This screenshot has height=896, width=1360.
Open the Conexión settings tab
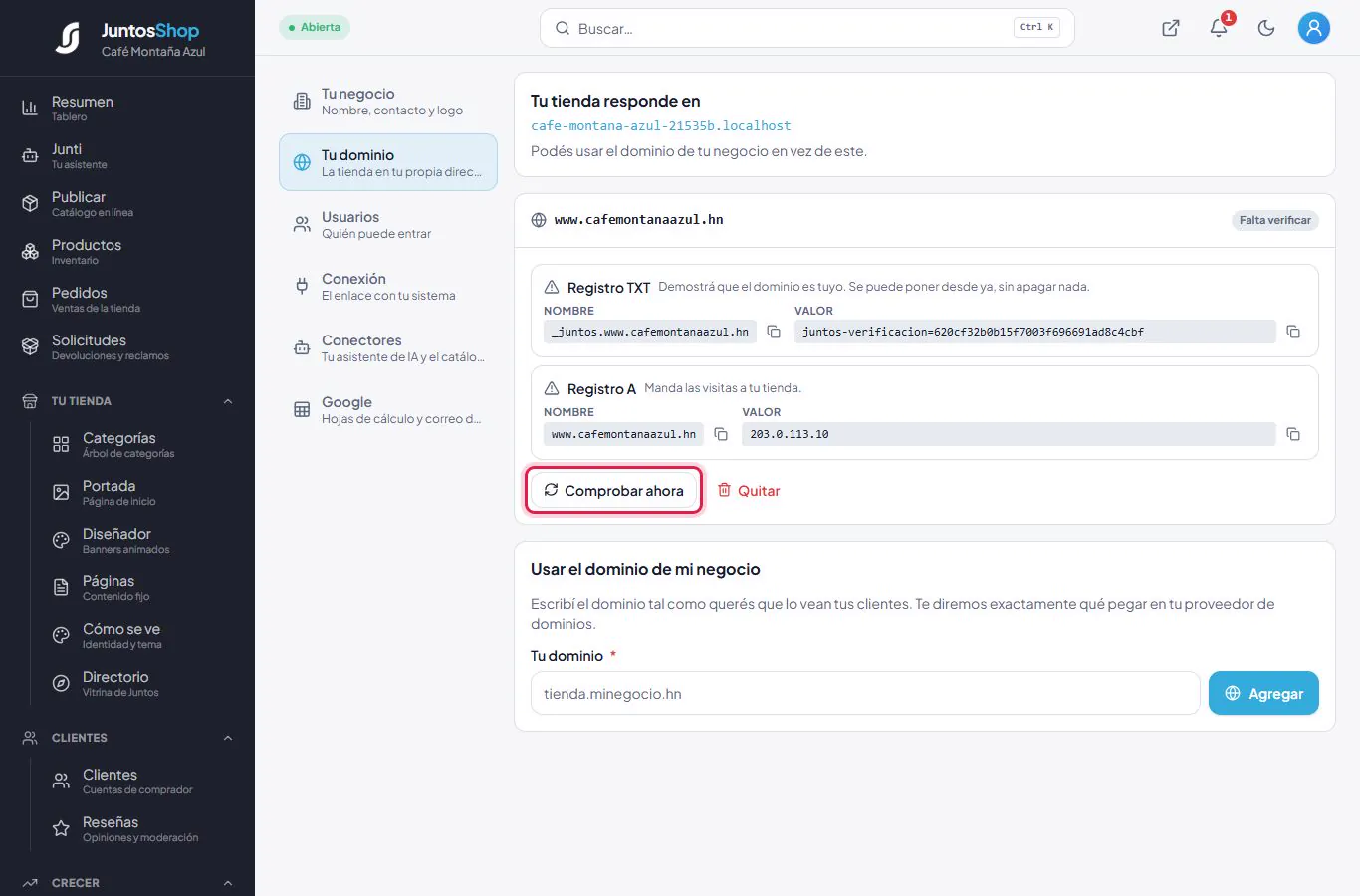(388, 286)
